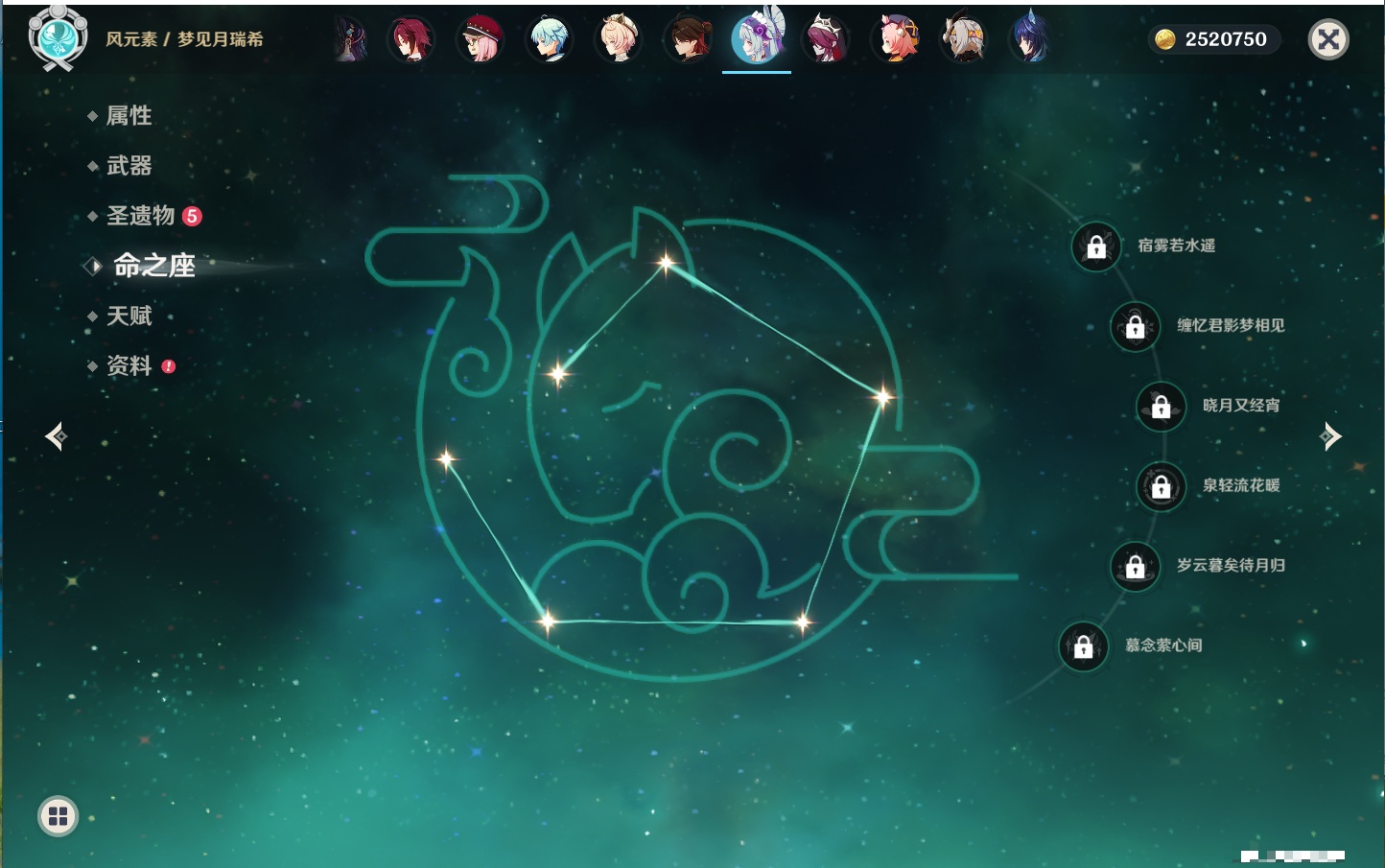This screenshot has height=868, width=1385.
Task: Click the lock icon beside 泉轻流花暖
Action: click(x=1162, y=486)
